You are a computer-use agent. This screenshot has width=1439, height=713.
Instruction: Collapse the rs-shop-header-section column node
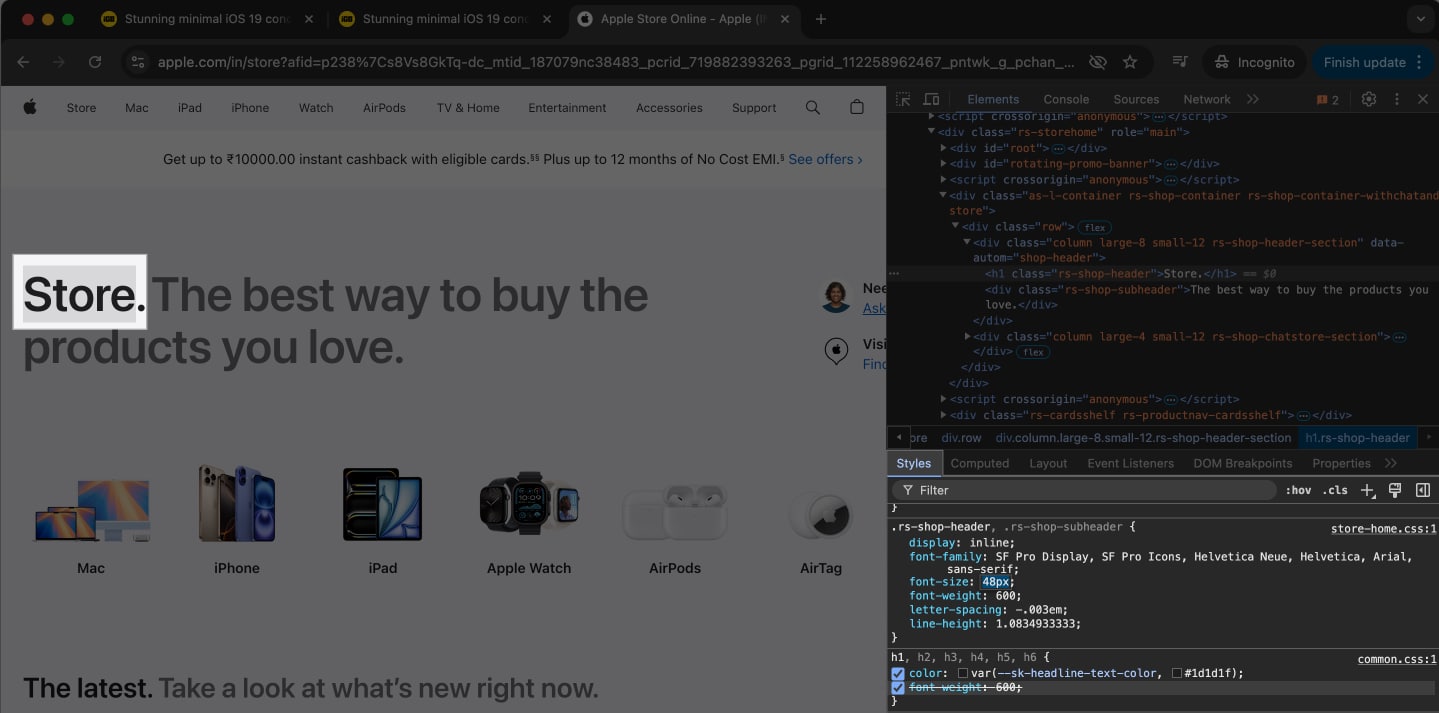967,243
